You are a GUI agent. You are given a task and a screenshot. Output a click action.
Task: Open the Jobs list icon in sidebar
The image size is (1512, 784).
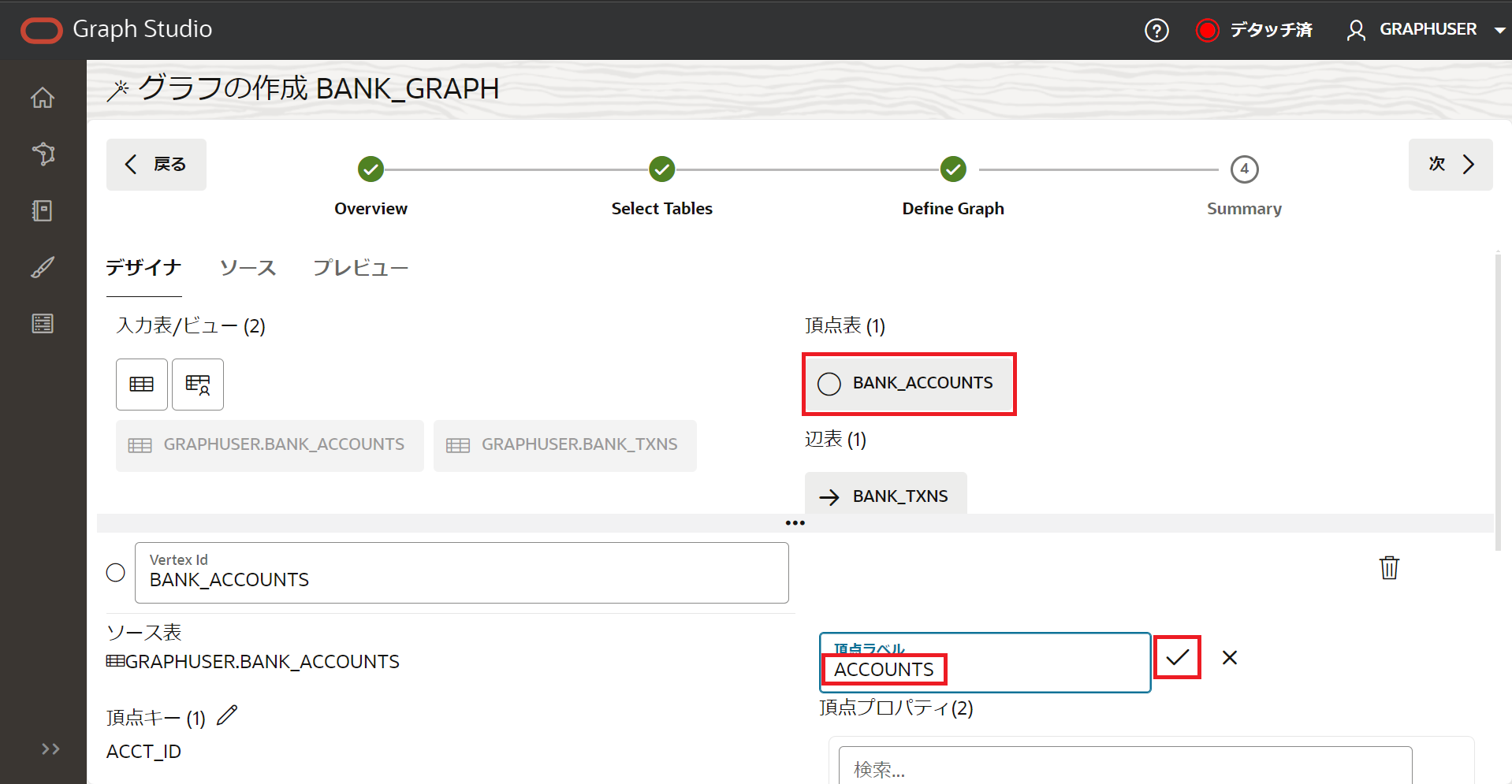point(43,323)
